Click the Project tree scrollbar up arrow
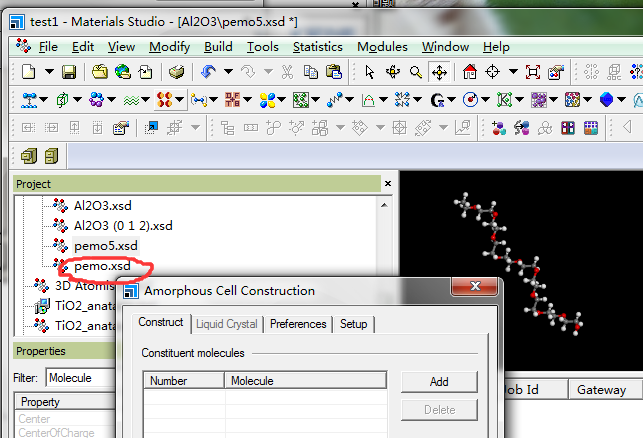The height and width of the screenshot is (438, 643). 384,205
